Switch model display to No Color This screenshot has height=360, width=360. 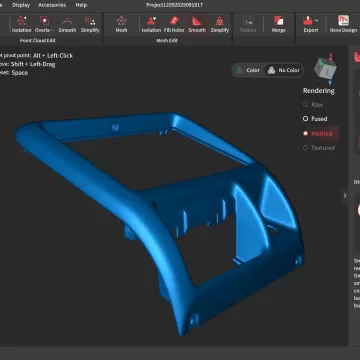(x=284, y=70)
